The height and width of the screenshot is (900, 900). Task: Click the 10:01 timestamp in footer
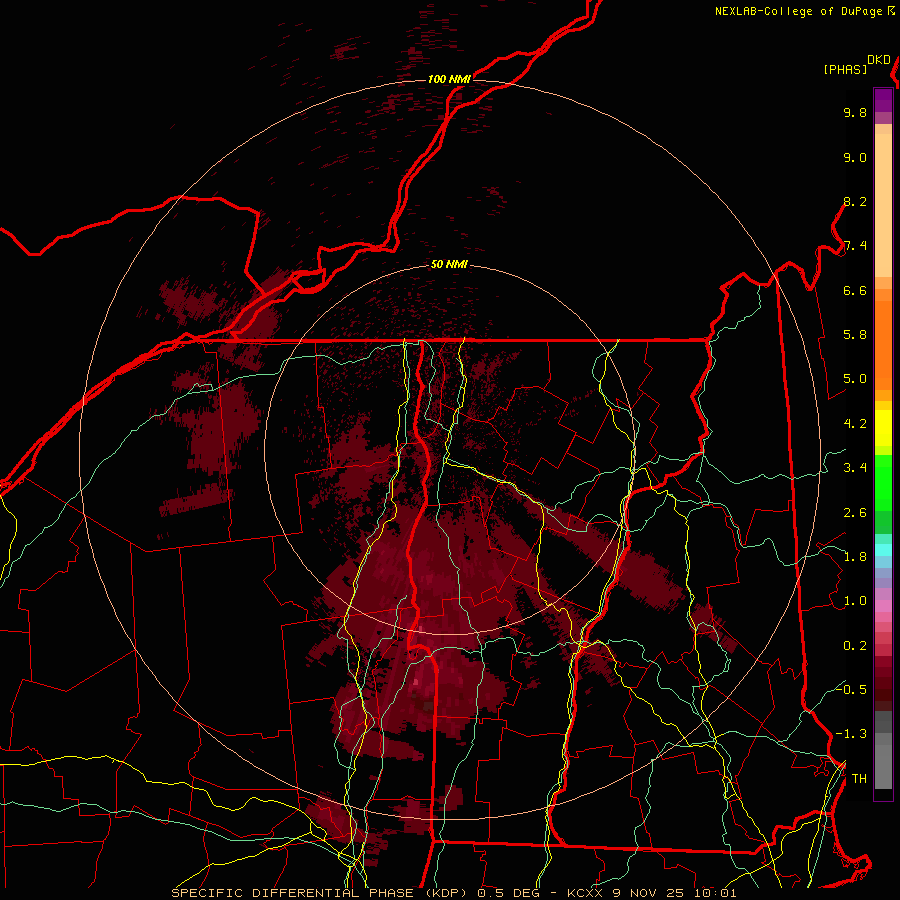[x=715, y=893]
